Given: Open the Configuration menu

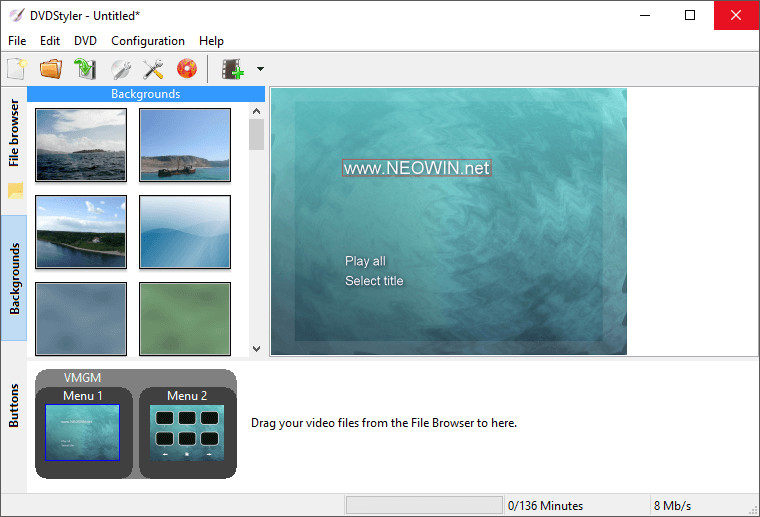Looking at the screenshot, I should (148, 41).
